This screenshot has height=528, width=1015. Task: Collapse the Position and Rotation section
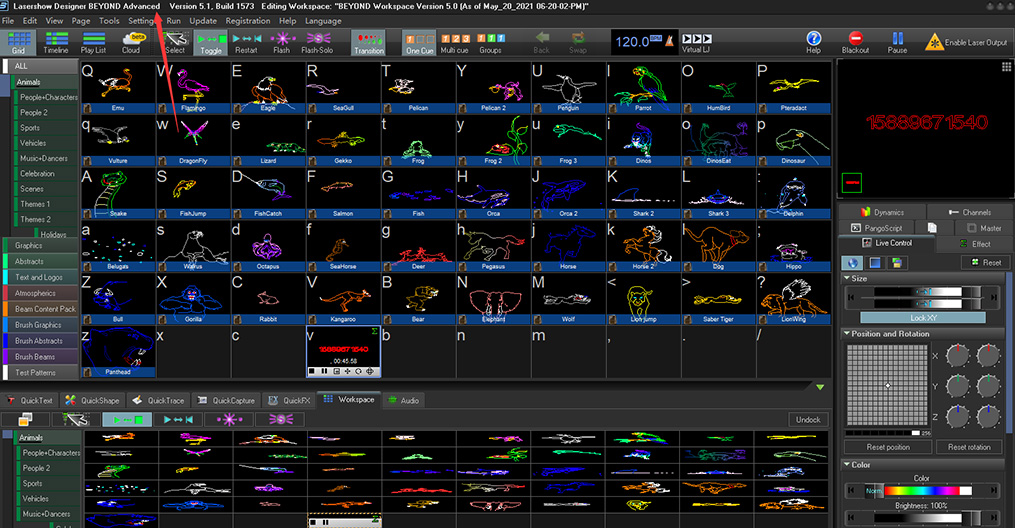pyautogui.click(x=847, y=334)
